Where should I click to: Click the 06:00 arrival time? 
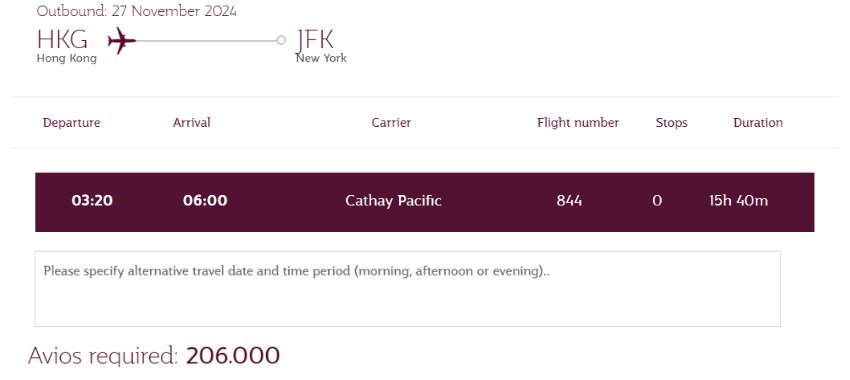205,201
